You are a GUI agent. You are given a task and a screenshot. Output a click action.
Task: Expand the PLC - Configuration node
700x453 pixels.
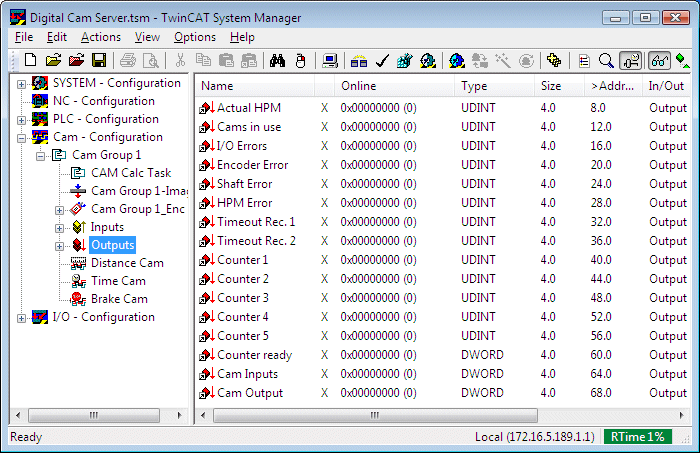pyautogui.click(x=21, y=121)
